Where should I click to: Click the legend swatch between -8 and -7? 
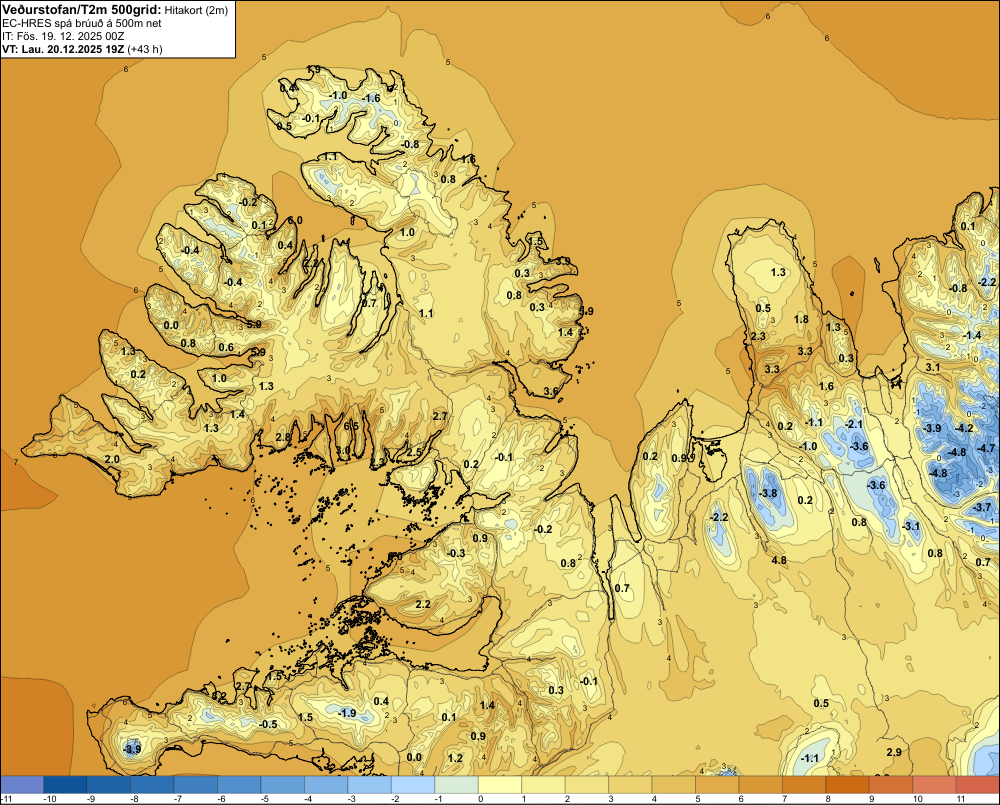click(x=152, y=785)
